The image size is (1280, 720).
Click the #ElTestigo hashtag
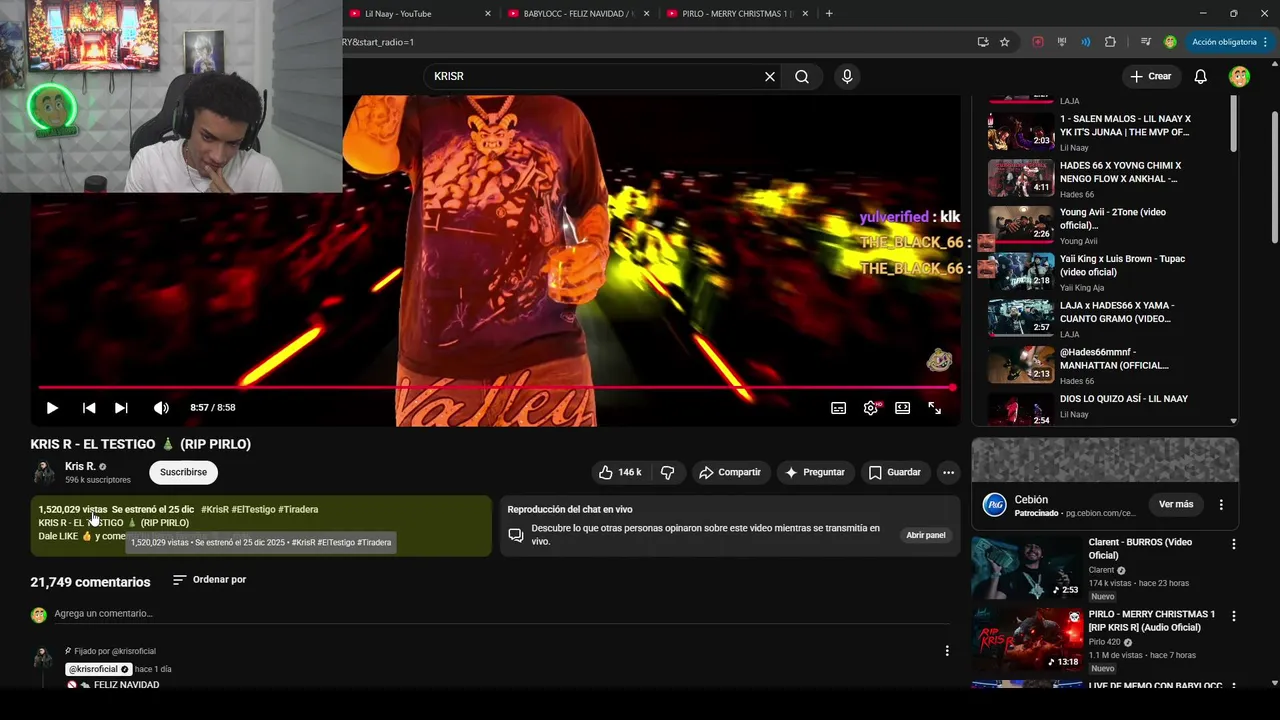[x=253, y=509]
